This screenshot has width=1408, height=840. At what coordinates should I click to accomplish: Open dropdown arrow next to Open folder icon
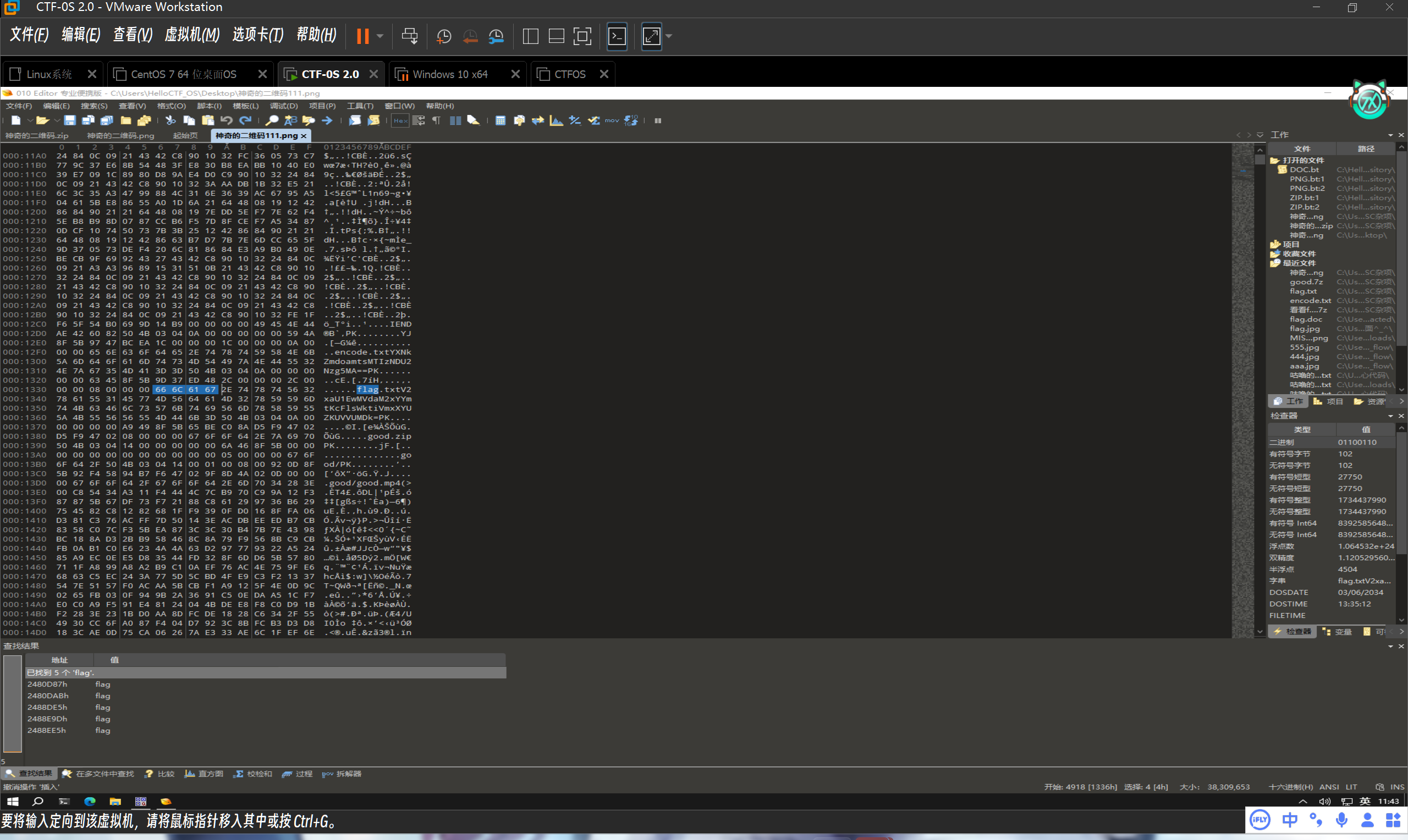coord(57,120)
